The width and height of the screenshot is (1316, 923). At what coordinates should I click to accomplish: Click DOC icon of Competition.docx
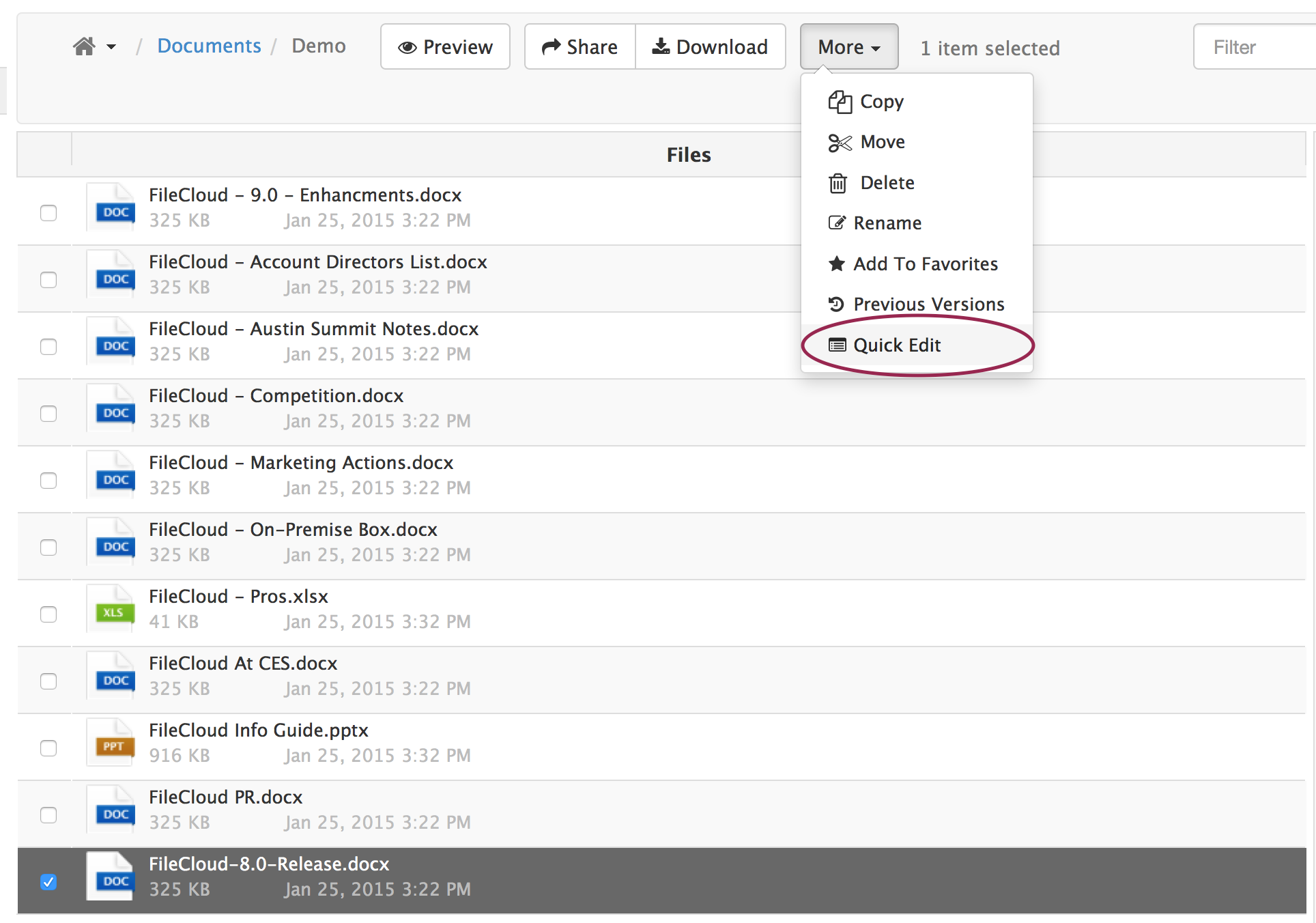111,408
